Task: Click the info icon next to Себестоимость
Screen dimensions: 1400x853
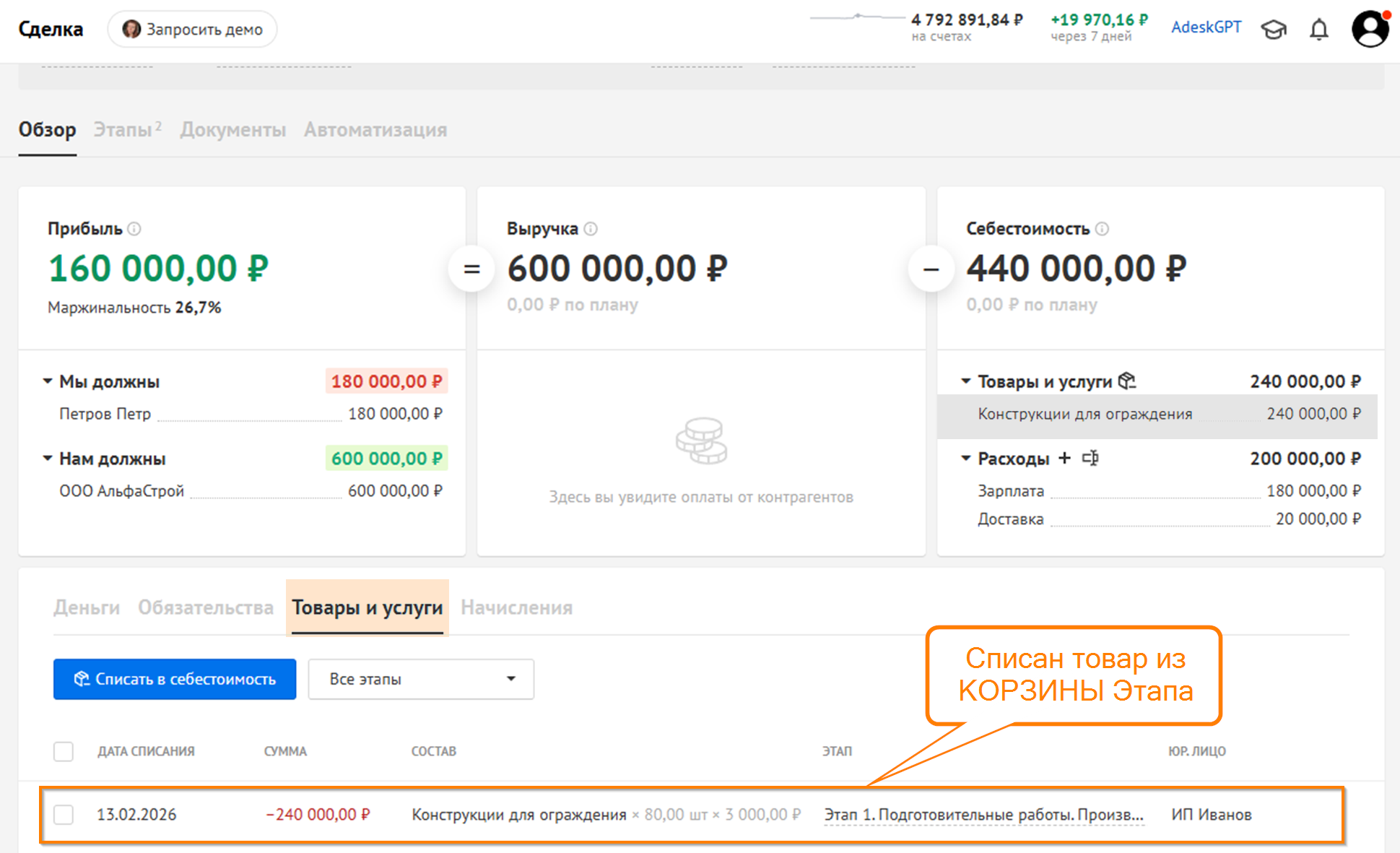Action: (1102, 229)
